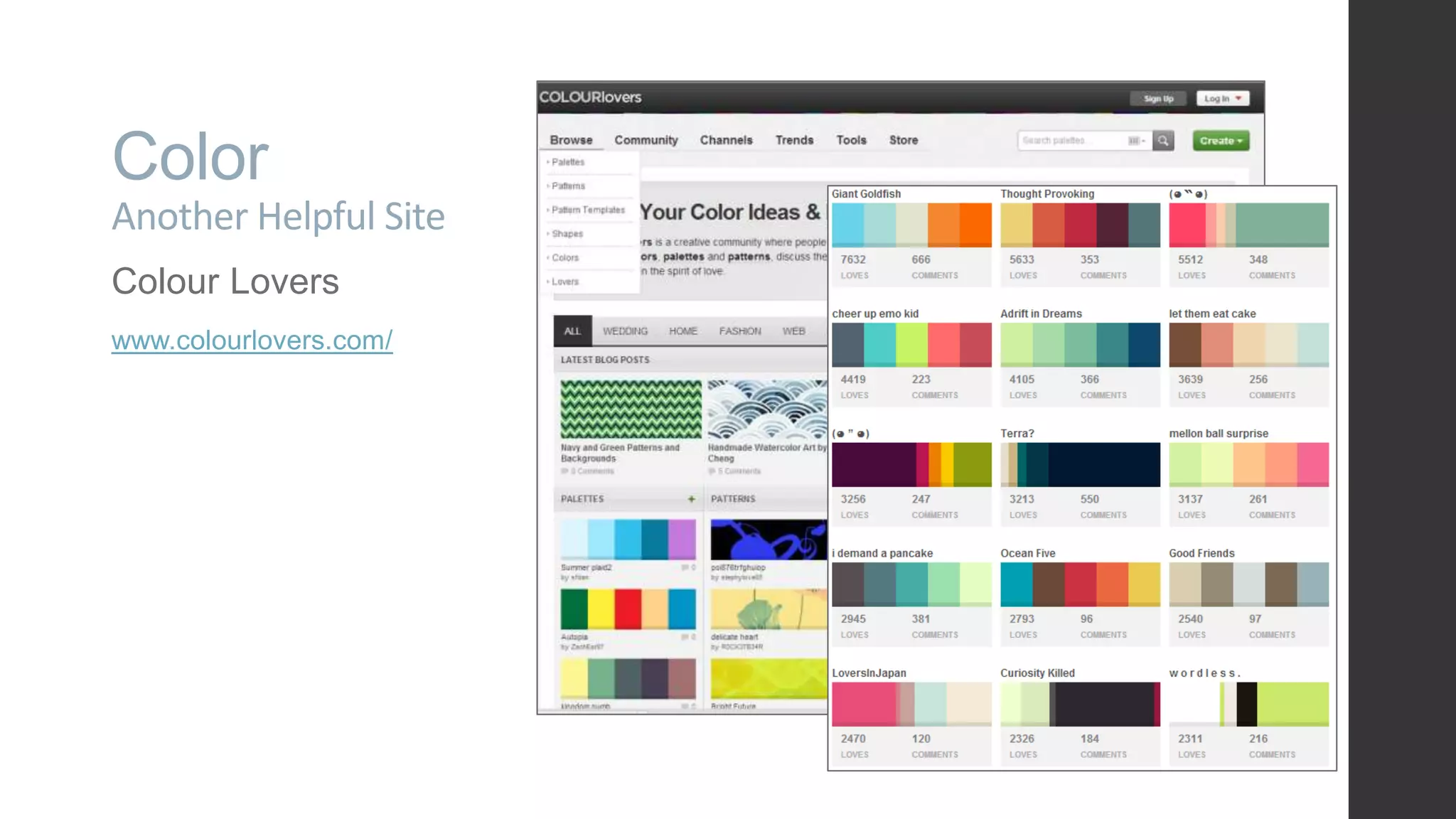
Task: Click the magnifier search button
Action: point(1163,141)
